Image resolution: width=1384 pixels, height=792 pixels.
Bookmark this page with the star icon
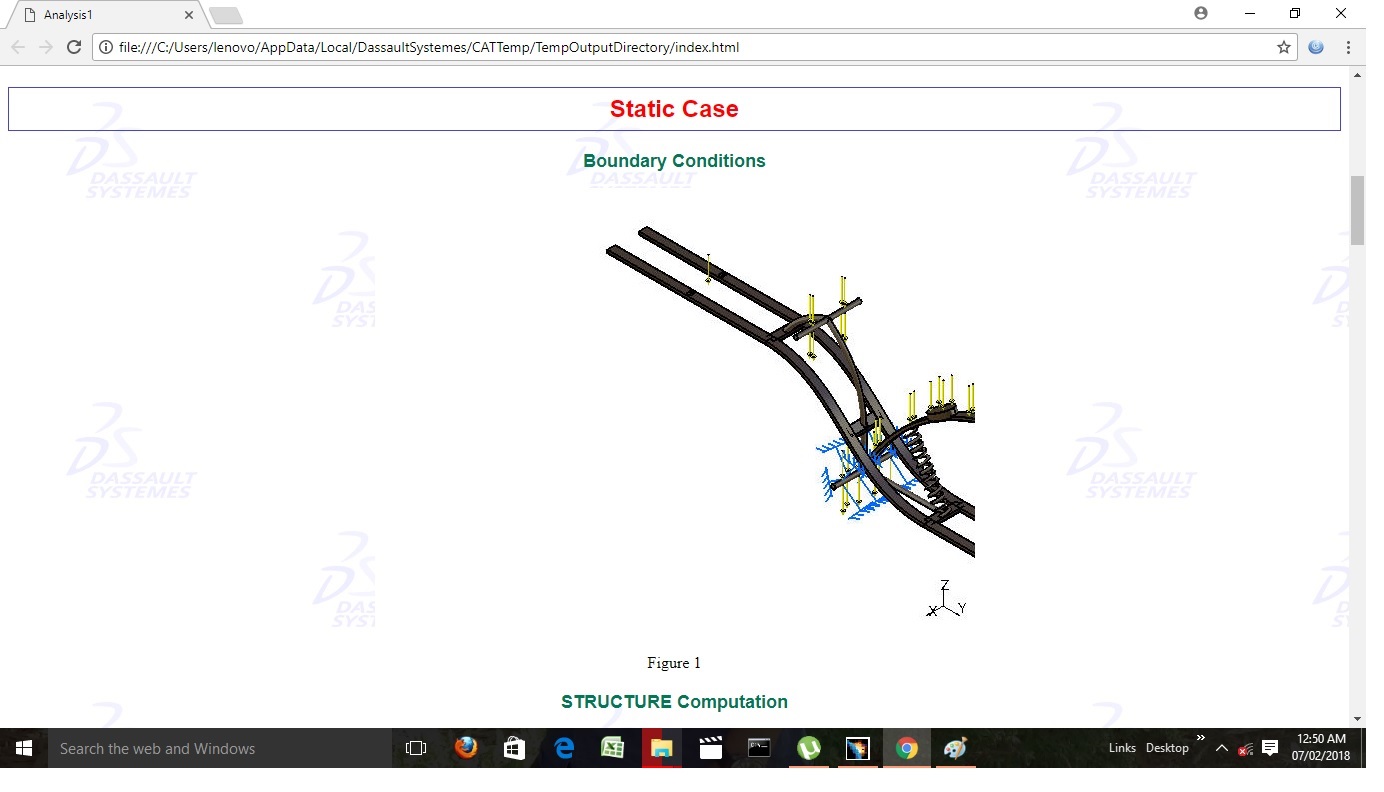coord(1284,47)
